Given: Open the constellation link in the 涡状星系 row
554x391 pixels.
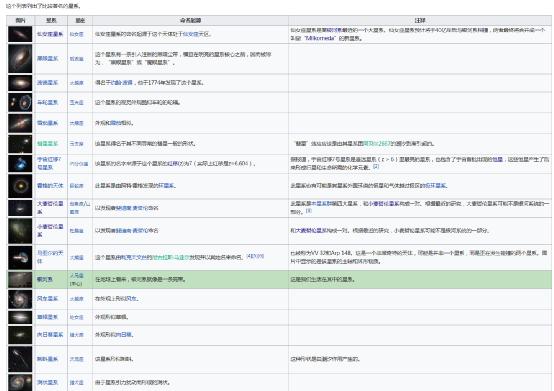Looking at the screenshot, I should coord(76,383).
